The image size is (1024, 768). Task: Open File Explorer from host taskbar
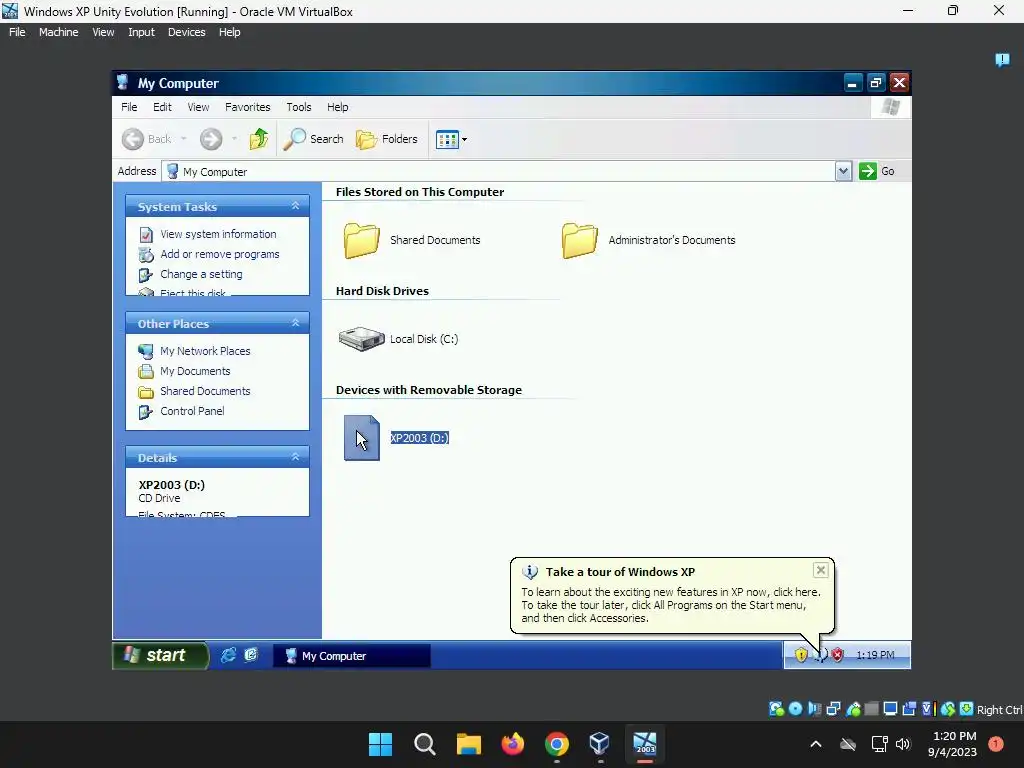point(468,744)
